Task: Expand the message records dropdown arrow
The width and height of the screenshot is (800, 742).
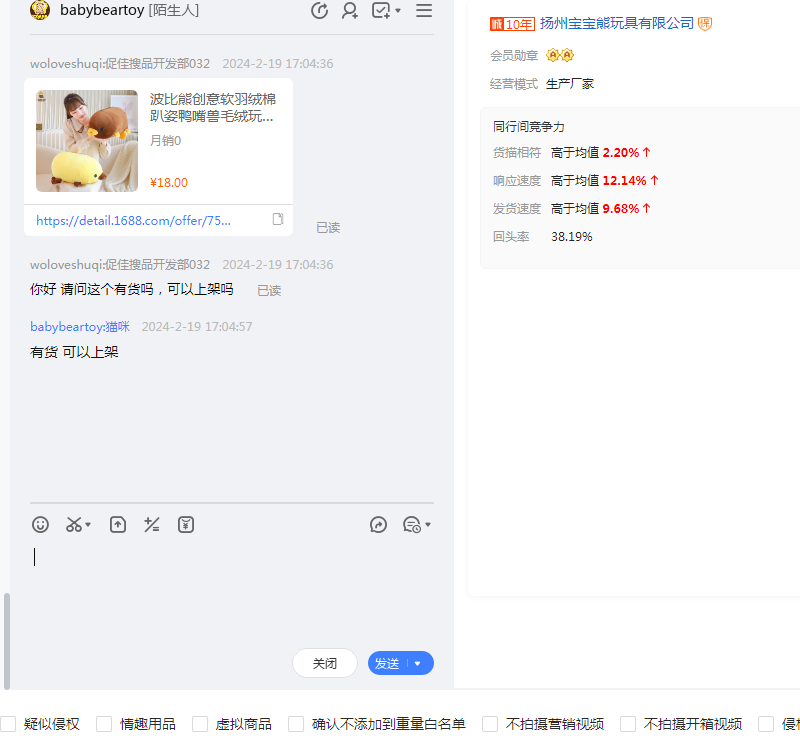Action: click(x=428, y=525)
